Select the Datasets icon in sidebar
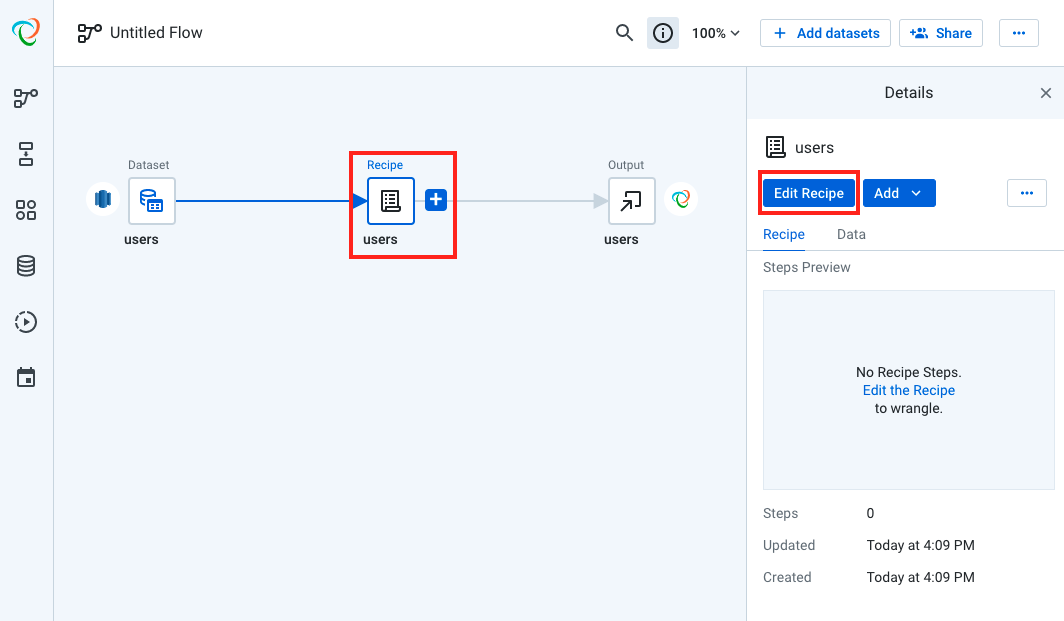Image resolution: width=1064 pixels, height=621 pixels. point(25,154)
